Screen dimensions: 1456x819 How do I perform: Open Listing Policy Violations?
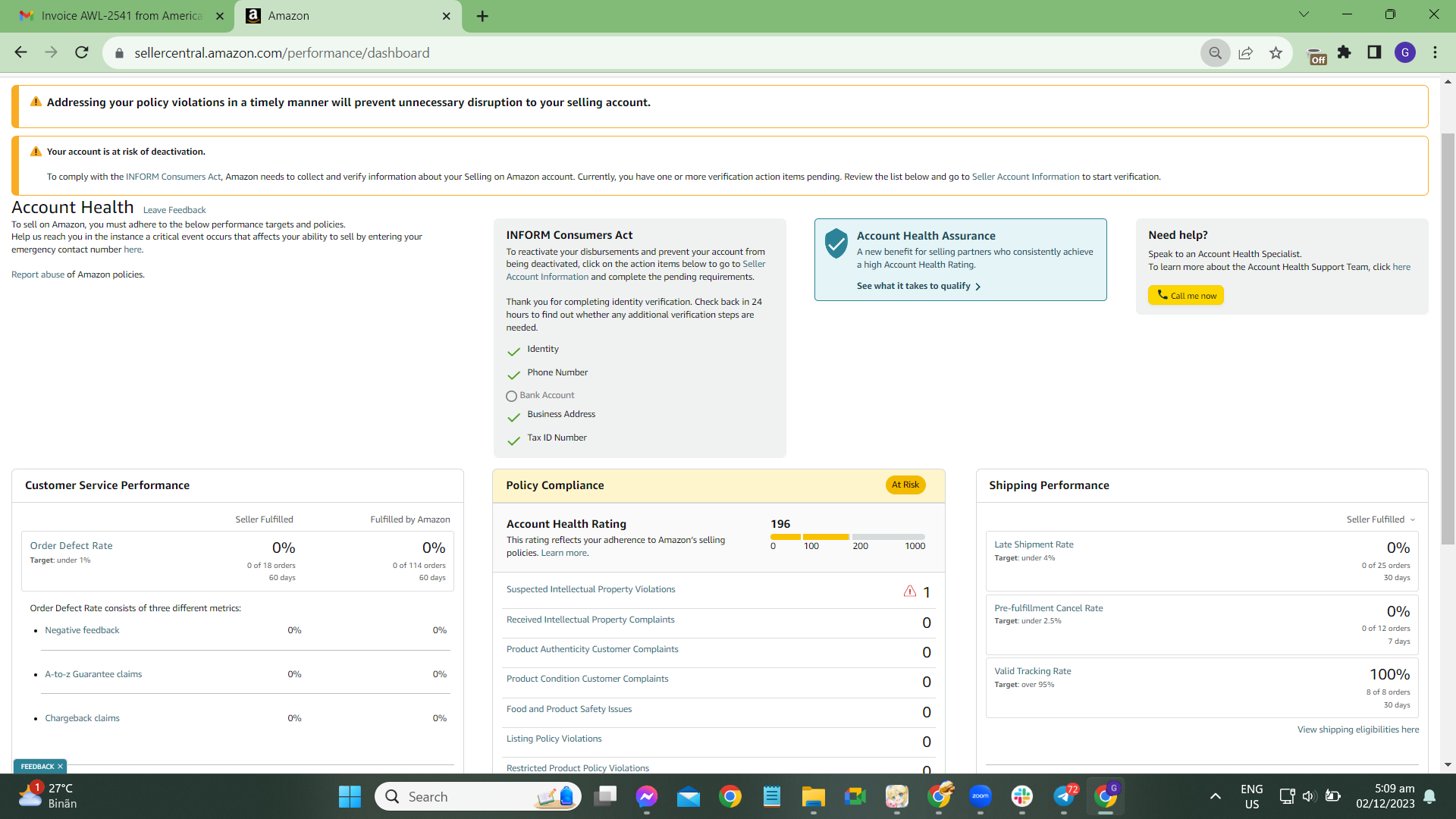click(x=554, y=739)
